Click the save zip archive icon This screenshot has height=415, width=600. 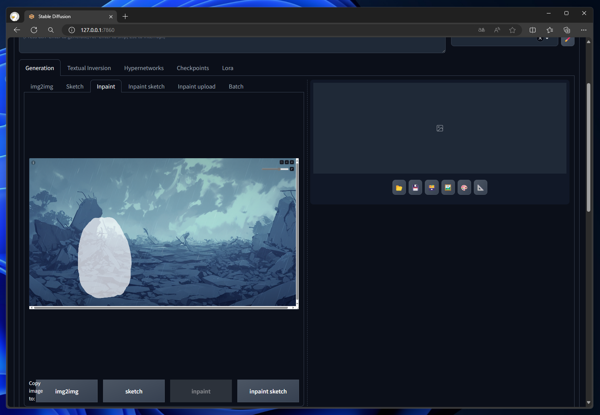coord(432,188)
